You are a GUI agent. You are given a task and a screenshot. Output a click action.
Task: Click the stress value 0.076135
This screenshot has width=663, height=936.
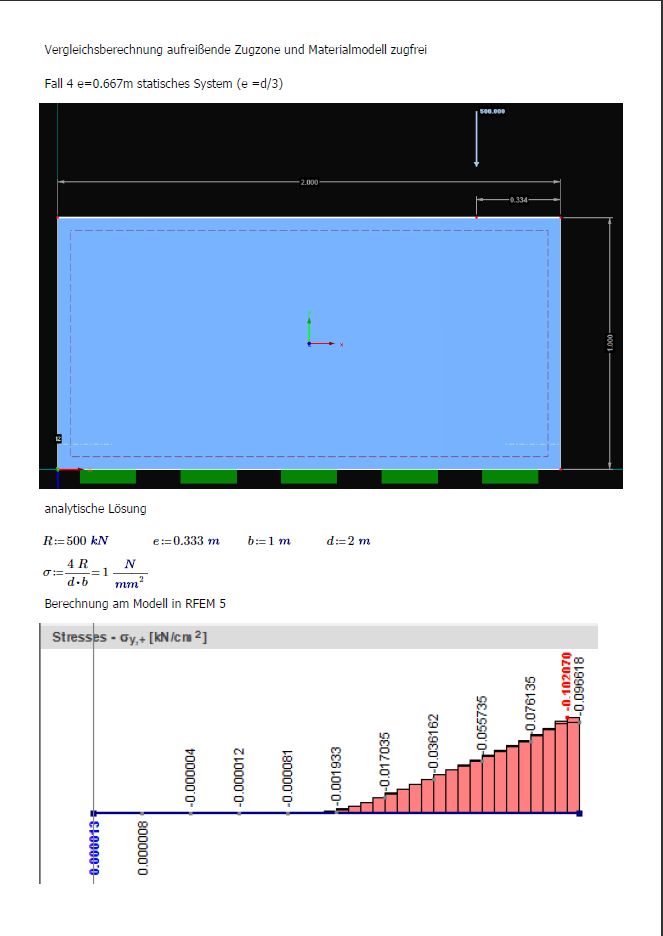pyautogui.click(x=530, y=703)
